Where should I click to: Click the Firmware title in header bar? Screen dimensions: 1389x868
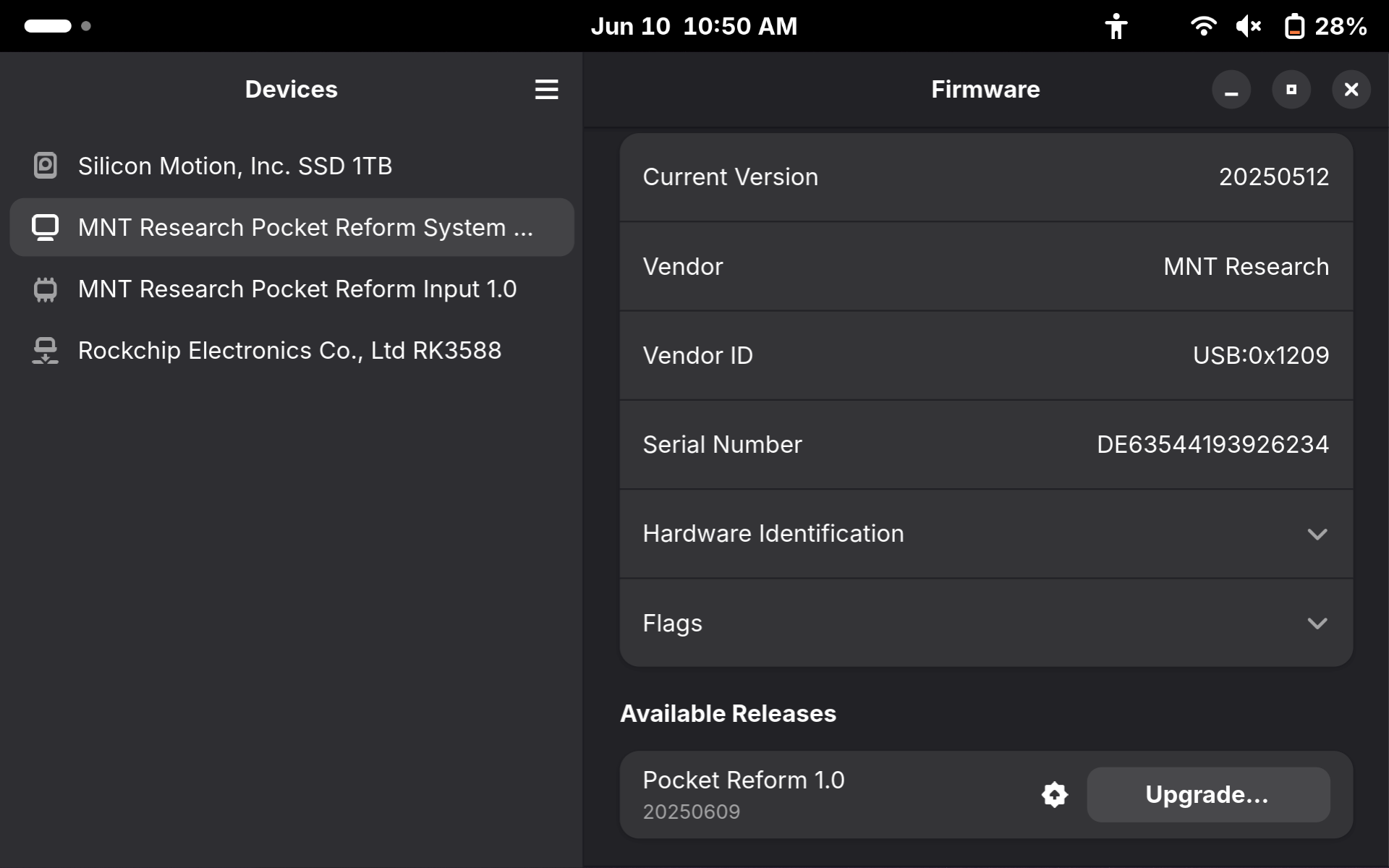(985, 90)
